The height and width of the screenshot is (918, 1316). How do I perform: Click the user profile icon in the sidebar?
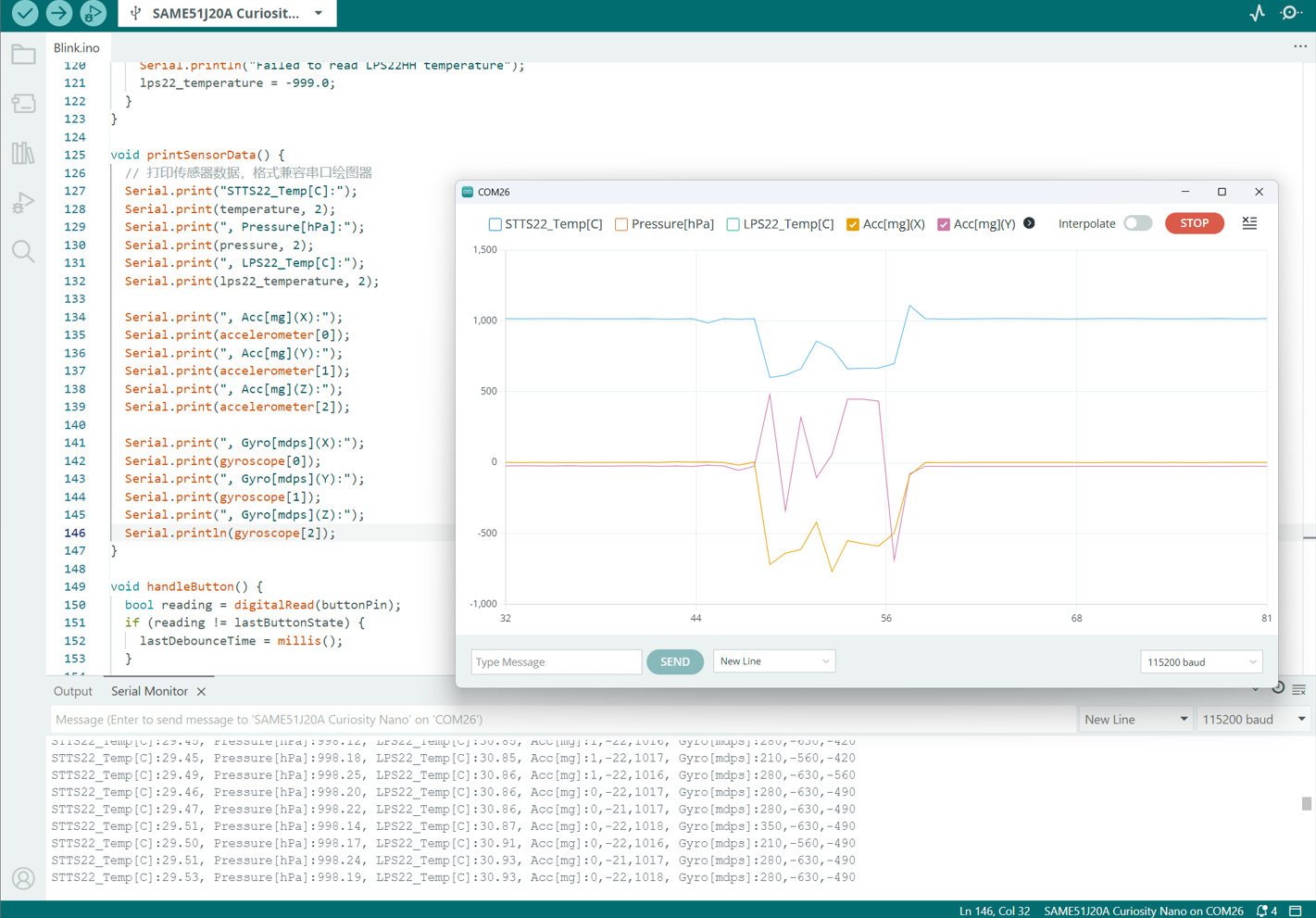pos(23,878)
